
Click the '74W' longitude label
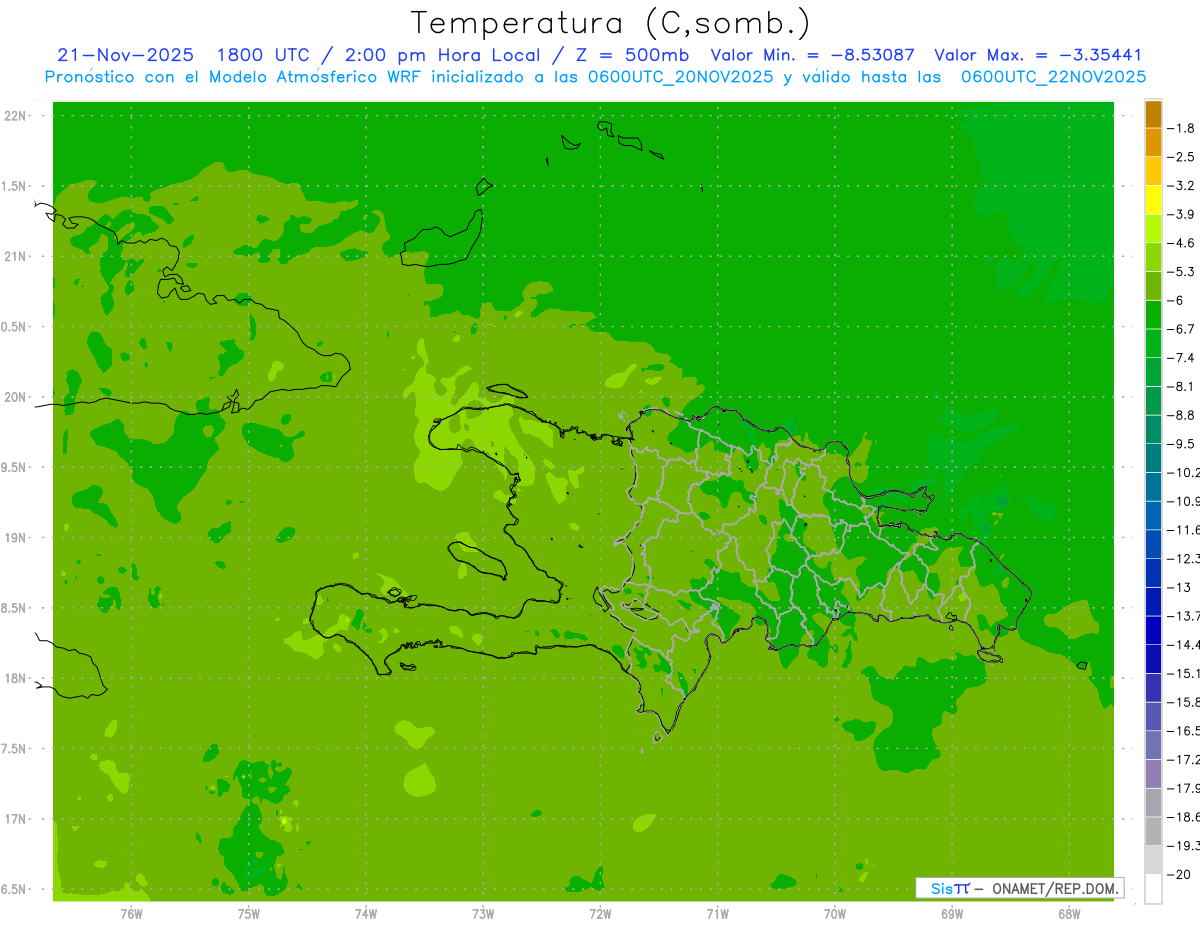pyautogui.click(x=365, y=914)
